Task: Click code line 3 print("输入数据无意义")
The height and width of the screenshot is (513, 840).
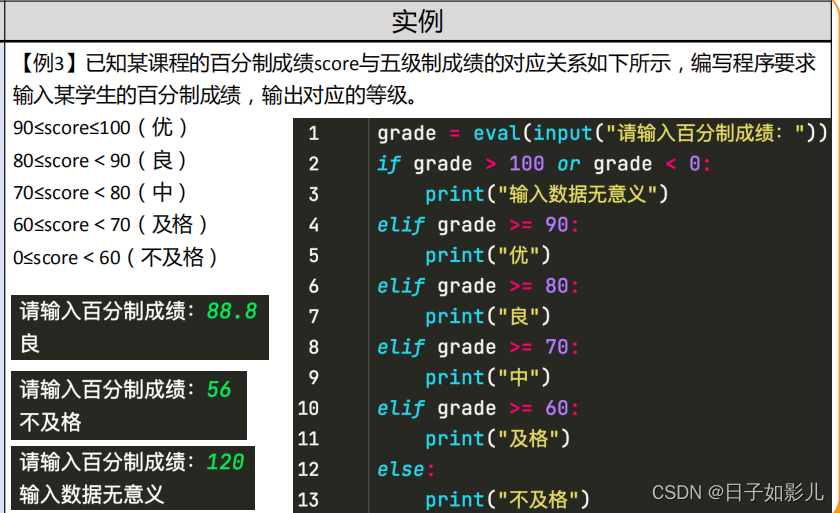Action: point(547,194)
